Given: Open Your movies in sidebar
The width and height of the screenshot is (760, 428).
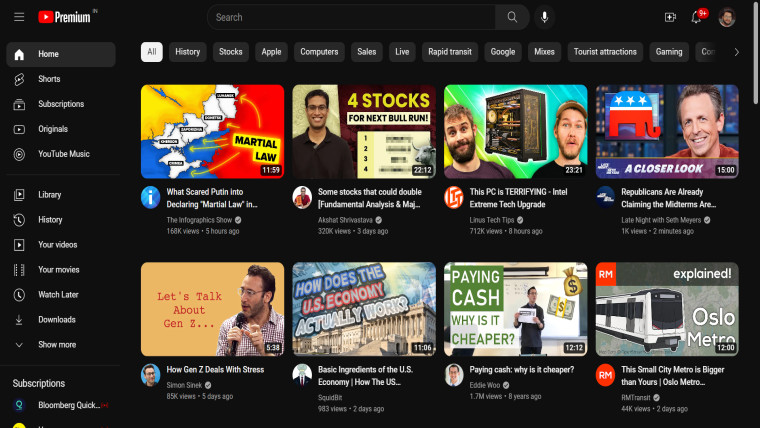Looking at the screenshot, I should [61, 269].
